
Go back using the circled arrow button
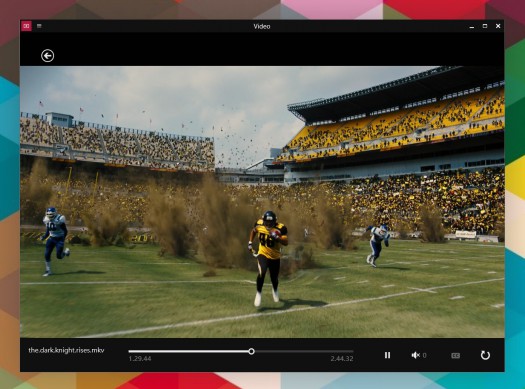tap(48, 56)
